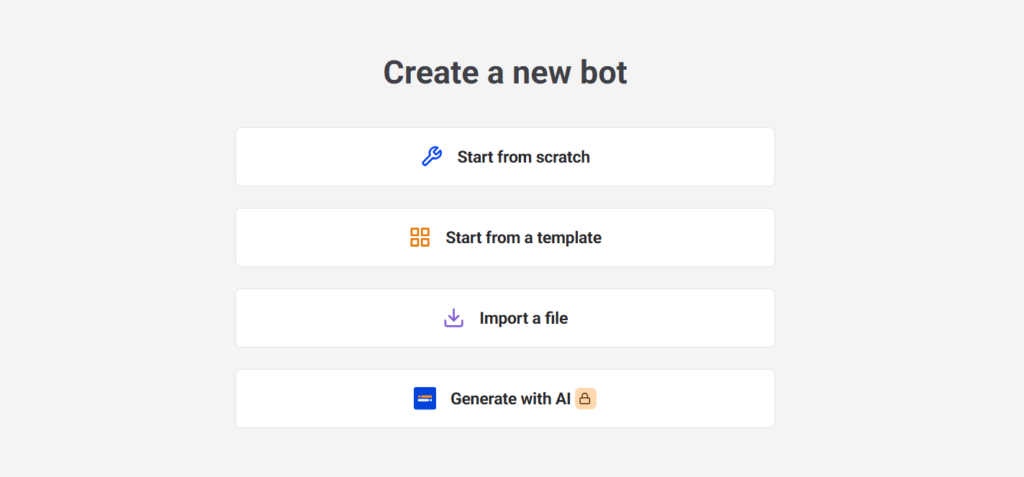
Task: Click the orange lock badge
Action: coord(586,399)
